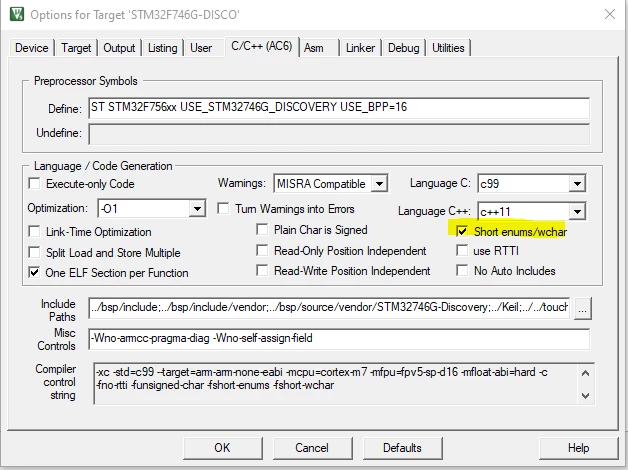Confirm settings with the OK button
The height and width of the screenshot is (470, 628).
[222, 448]
